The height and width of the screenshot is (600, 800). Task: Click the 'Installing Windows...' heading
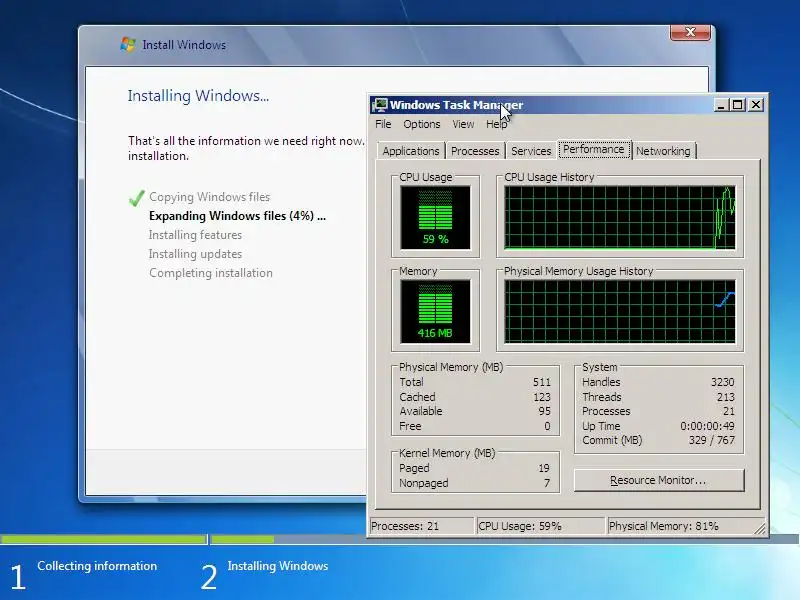click(198, 96)
